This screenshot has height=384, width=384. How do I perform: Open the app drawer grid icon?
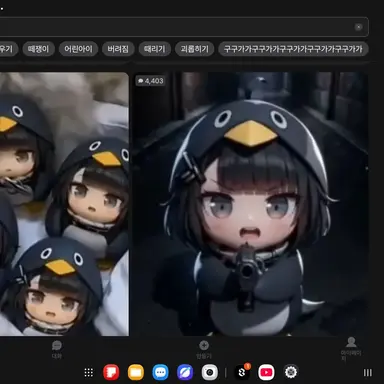click(x=89, y=372)
